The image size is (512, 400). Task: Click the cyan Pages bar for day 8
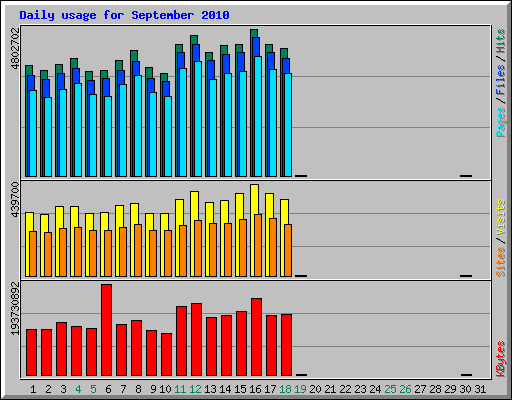138,126
